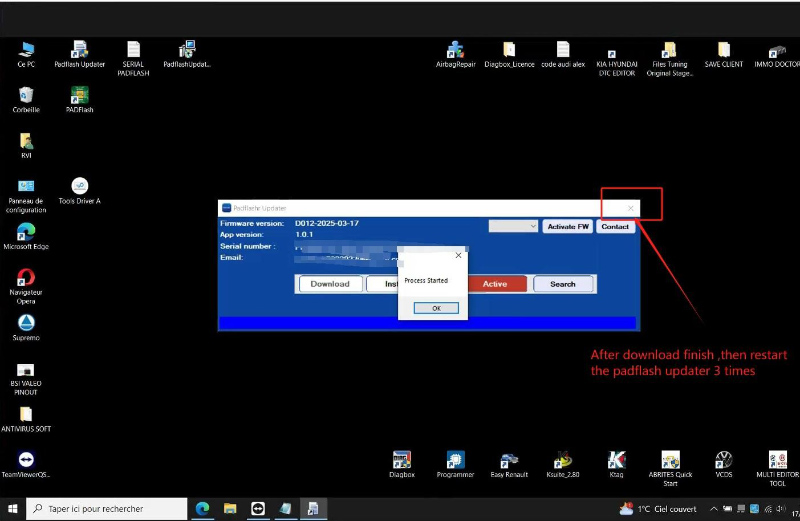Screen dimensions: 800x521
Task: Close the Process Started message box
Action: (459, 255)
